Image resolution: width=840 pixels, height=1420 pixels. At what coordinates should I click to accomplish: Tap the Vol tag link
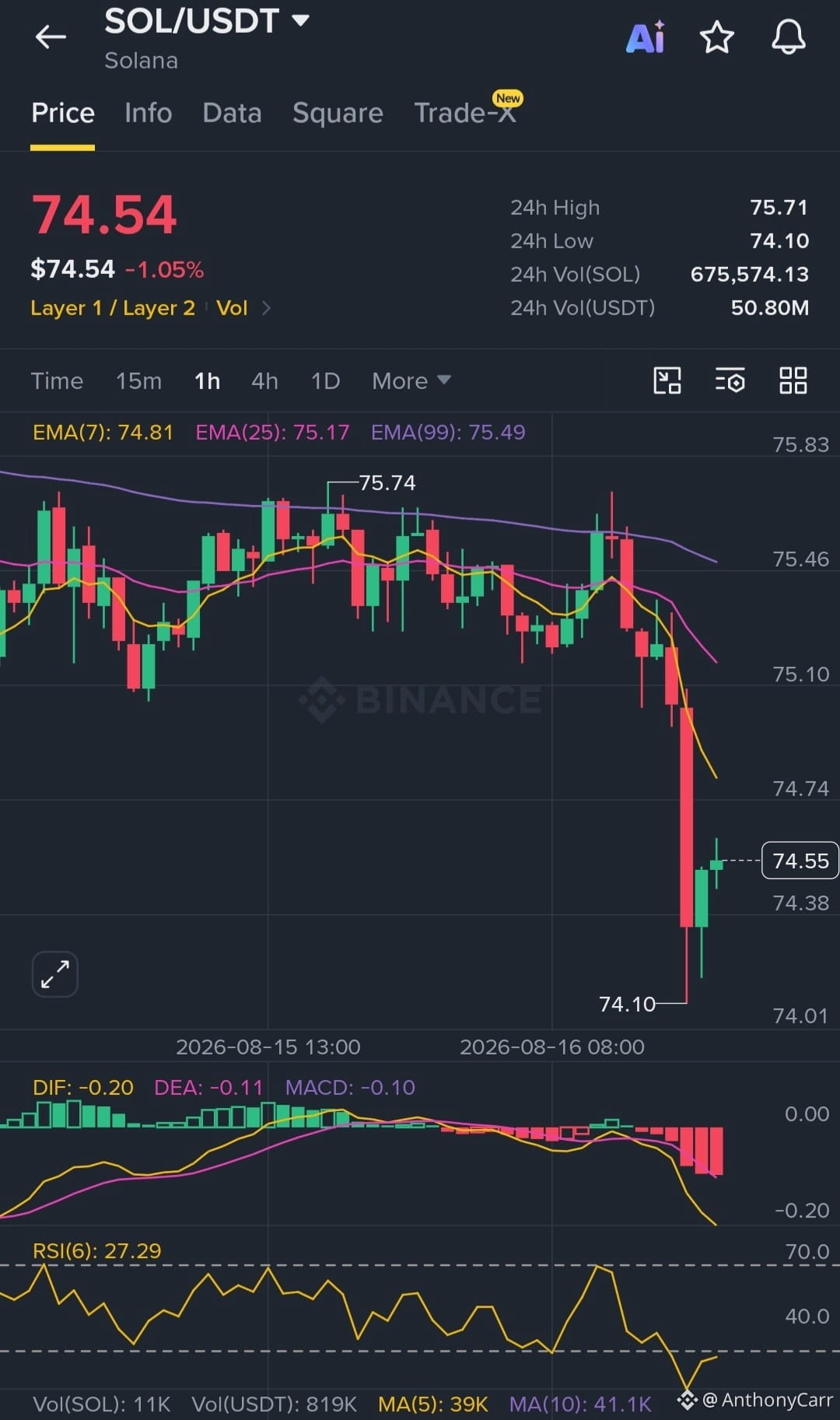click(x=232, y=308)
